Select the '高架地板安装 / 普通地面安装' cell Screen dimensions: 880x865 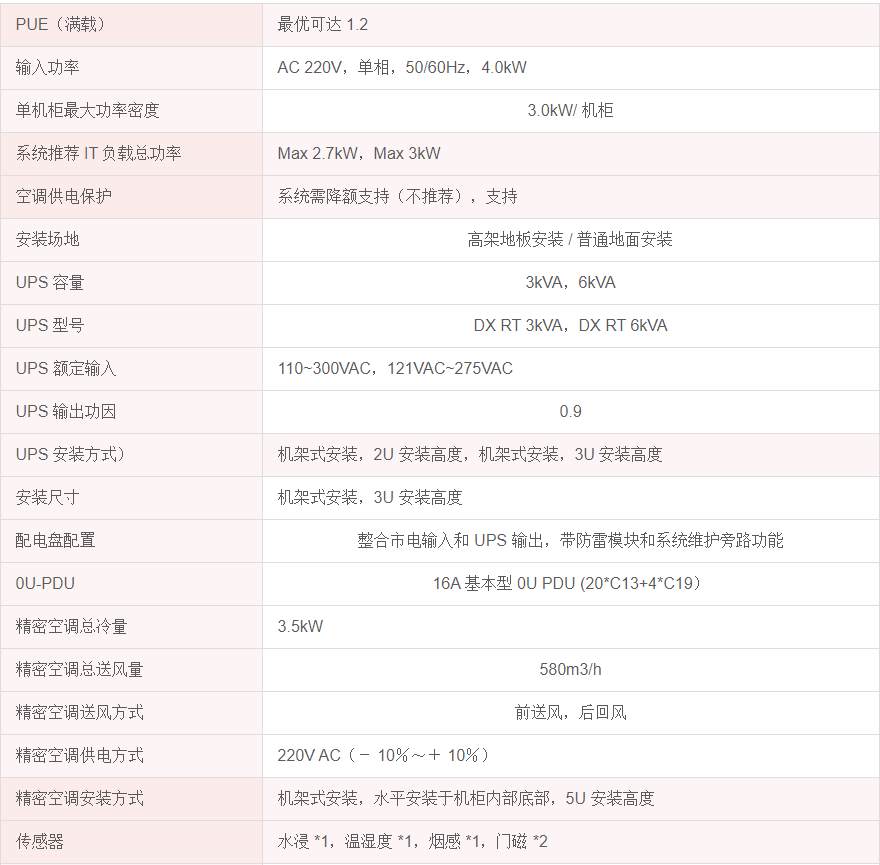(570, 239)
